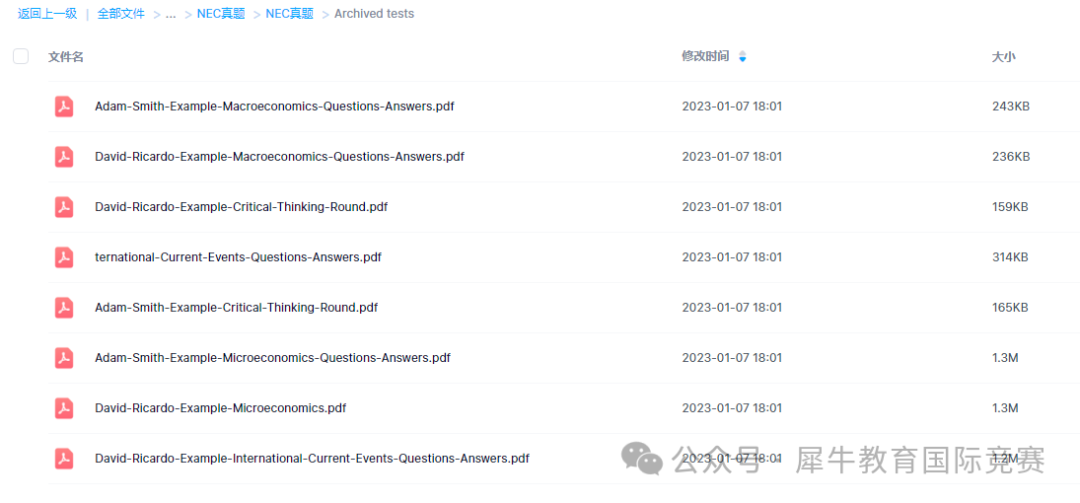Click PDF icon beside David-Ricardo-Example-Critical-Thinking-Round

[64, 207]
